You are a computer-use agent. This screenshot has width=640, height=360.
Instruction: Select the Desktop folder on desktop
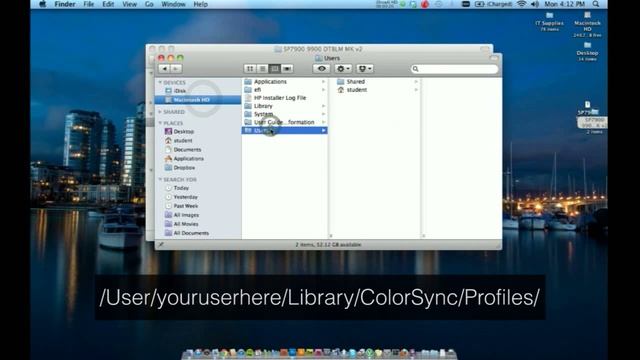(587, 51)
